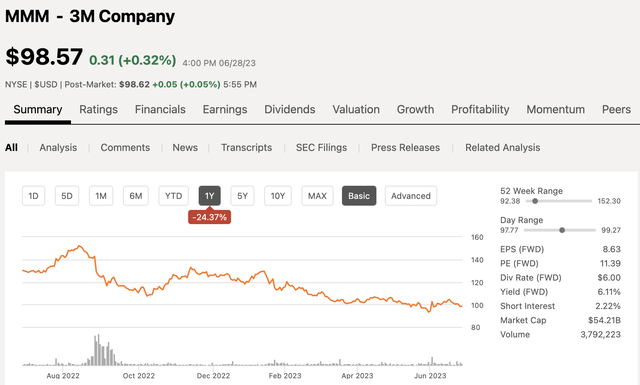The image size is (640, 385).
Task: Click the Jun 2023 volume spike bar
Action: tap(432, 361)
